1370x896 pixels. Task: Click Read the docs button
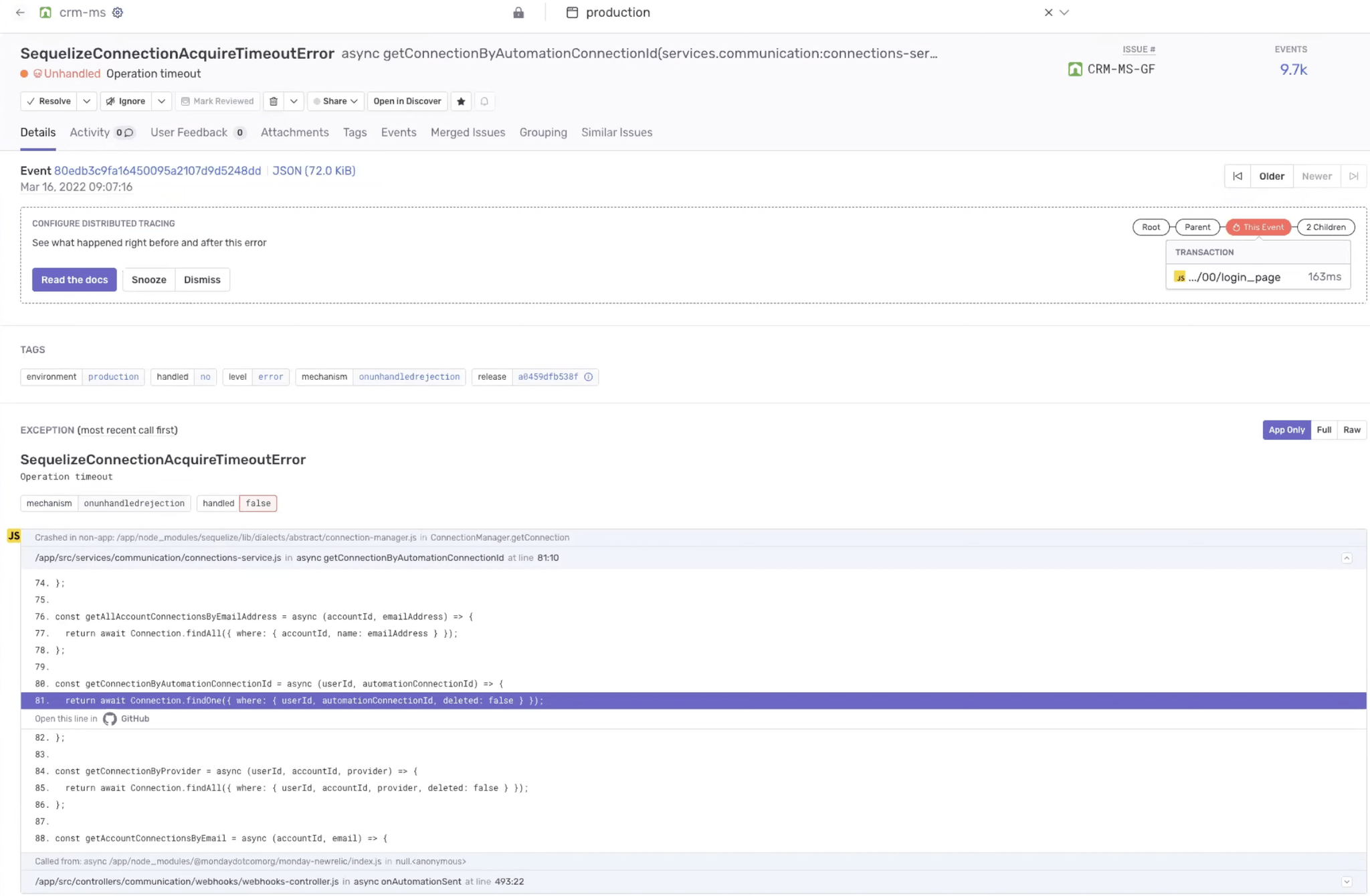pos(74,279)
